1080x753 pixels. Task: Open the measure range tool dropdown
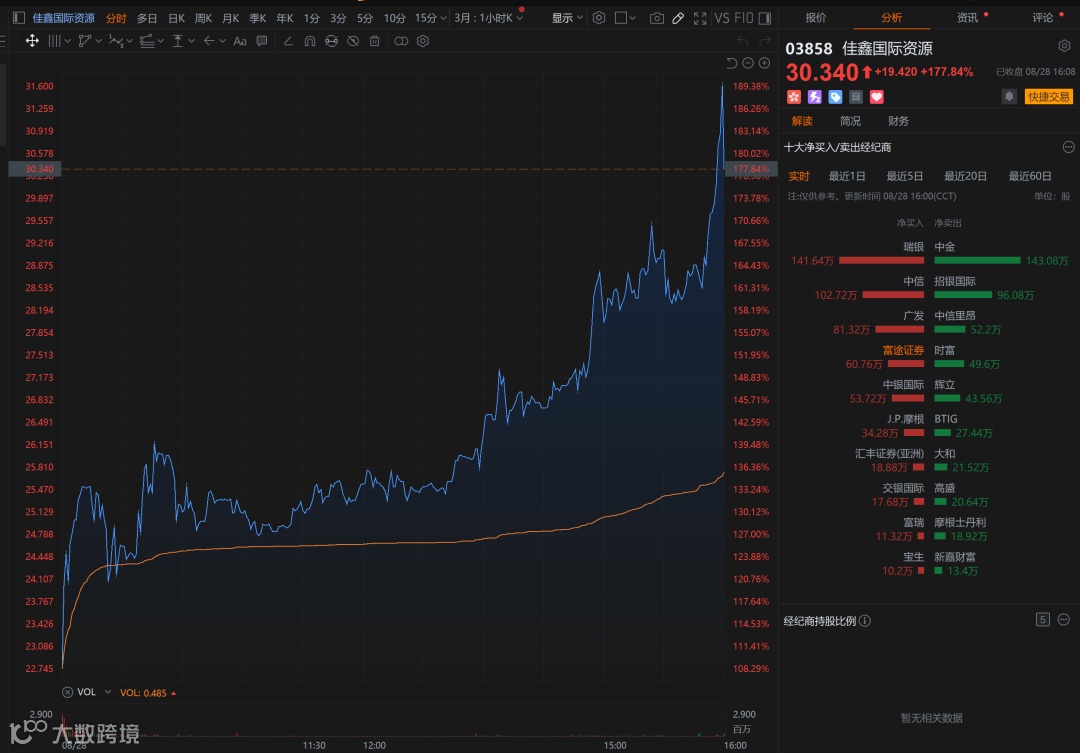(183, 41)
